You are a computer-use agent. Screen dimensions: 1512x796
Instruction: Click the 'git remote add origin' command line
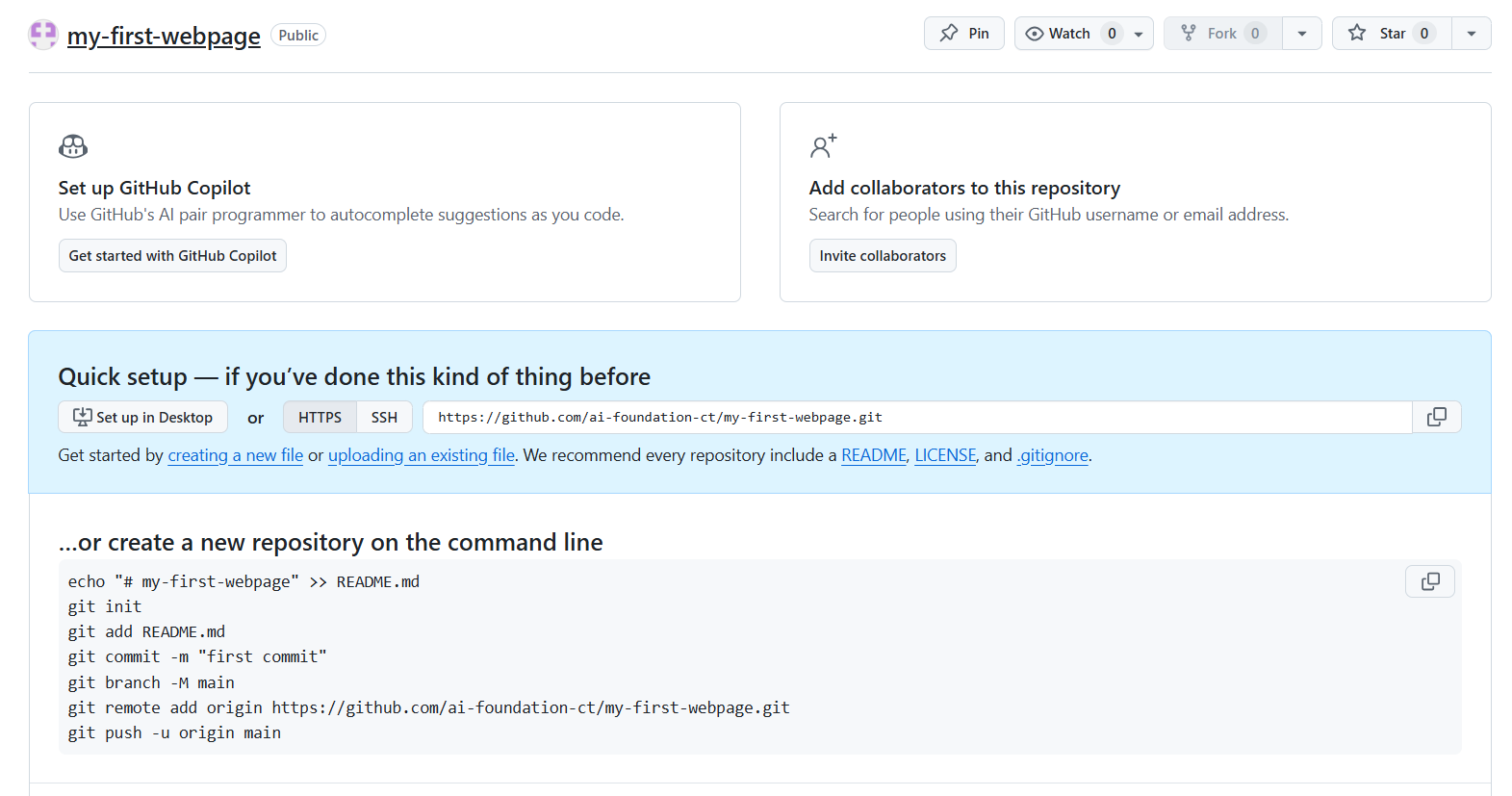[429, 707]
